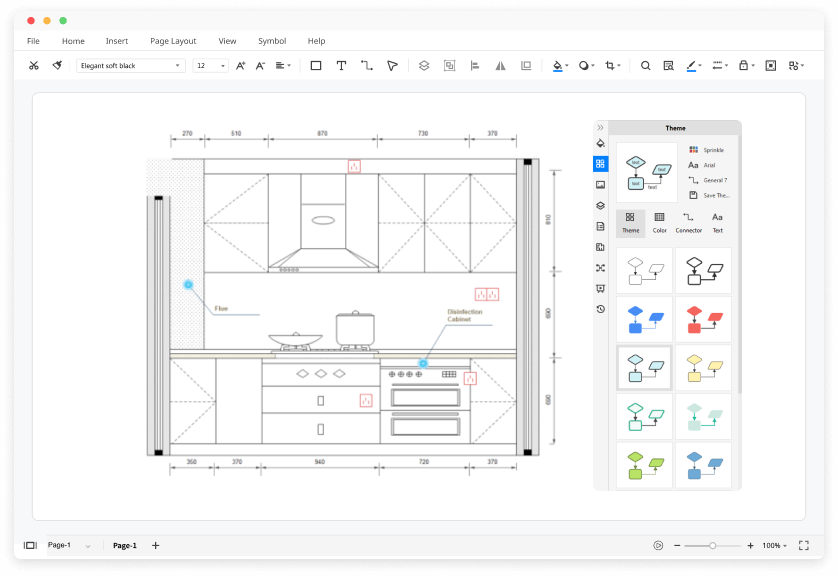Image resolution: width=838 pixels, height=576 pixels.
Task: Open the page document icon in side strip
Action: [601, 227]
